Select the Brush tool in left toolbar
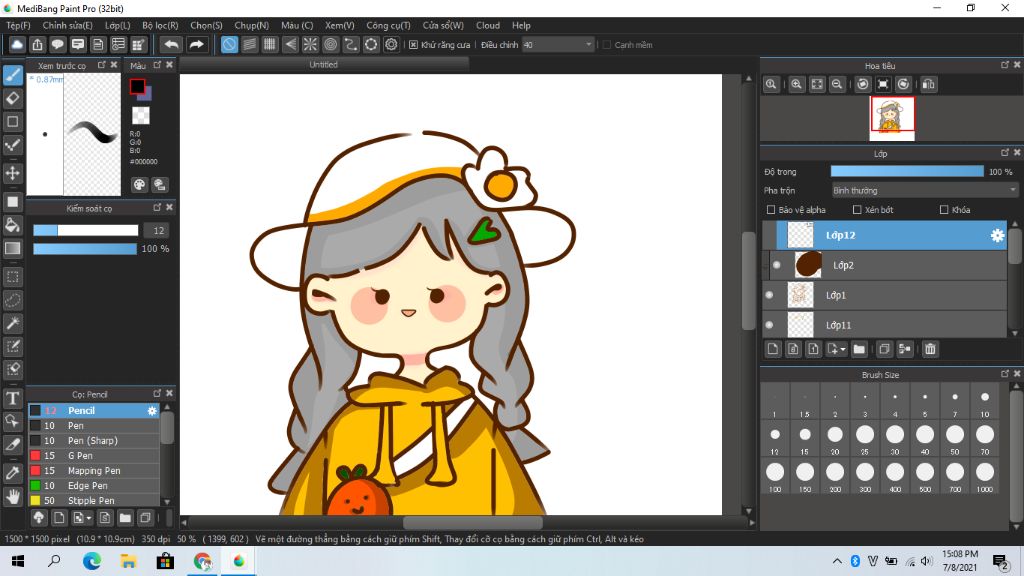The width and height of the screenshot is (1024, 576). coord(13,76)
